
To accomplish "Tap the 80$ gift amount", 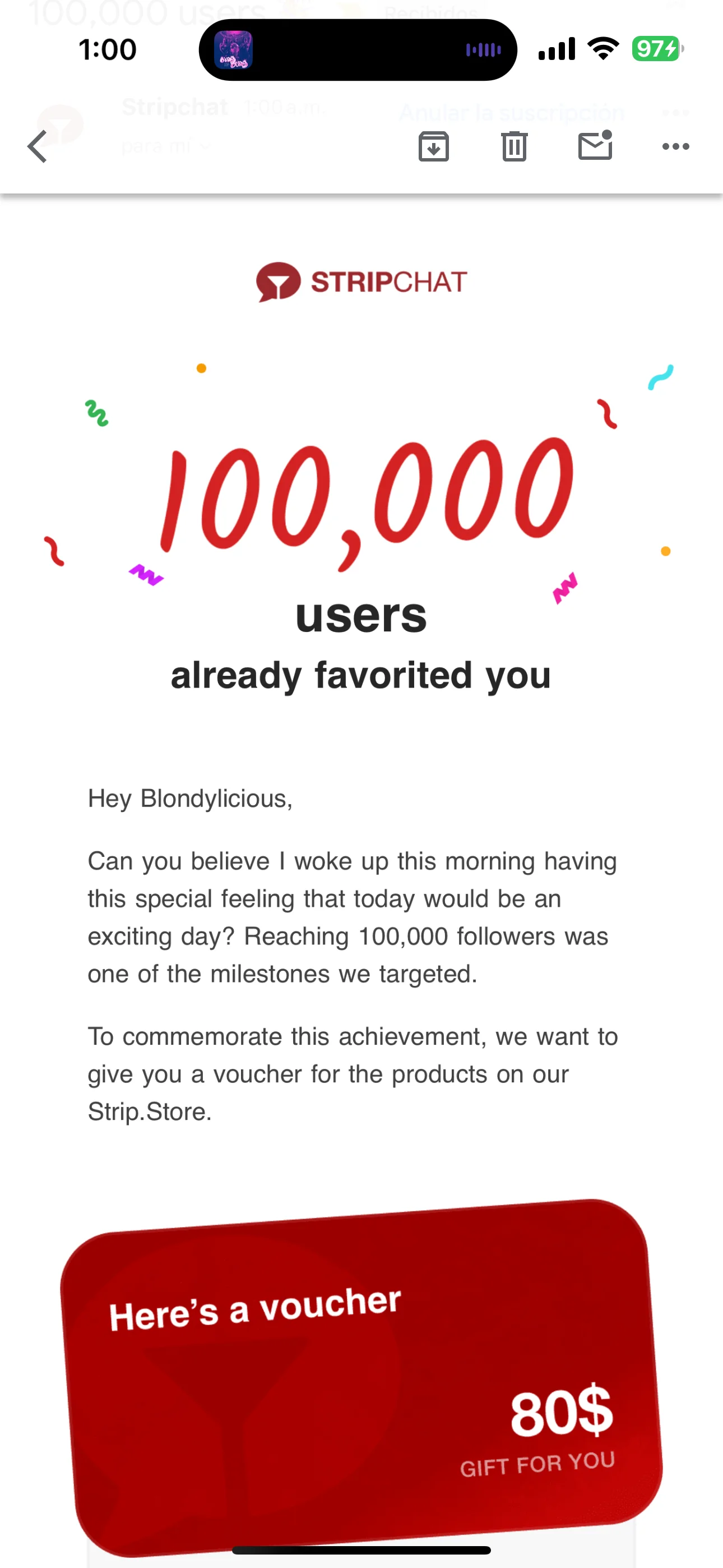I will [561, 1412].
